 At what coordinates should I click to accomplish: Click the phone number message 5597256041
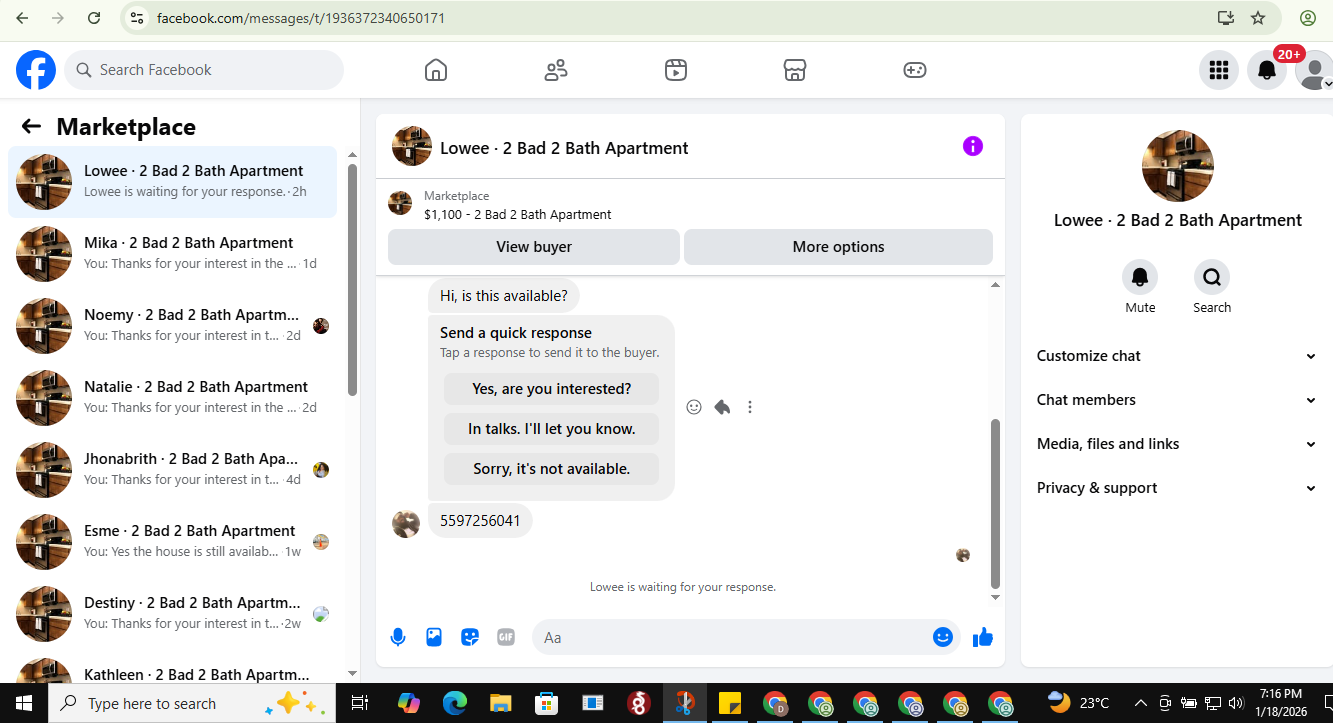tap(480, 521)
